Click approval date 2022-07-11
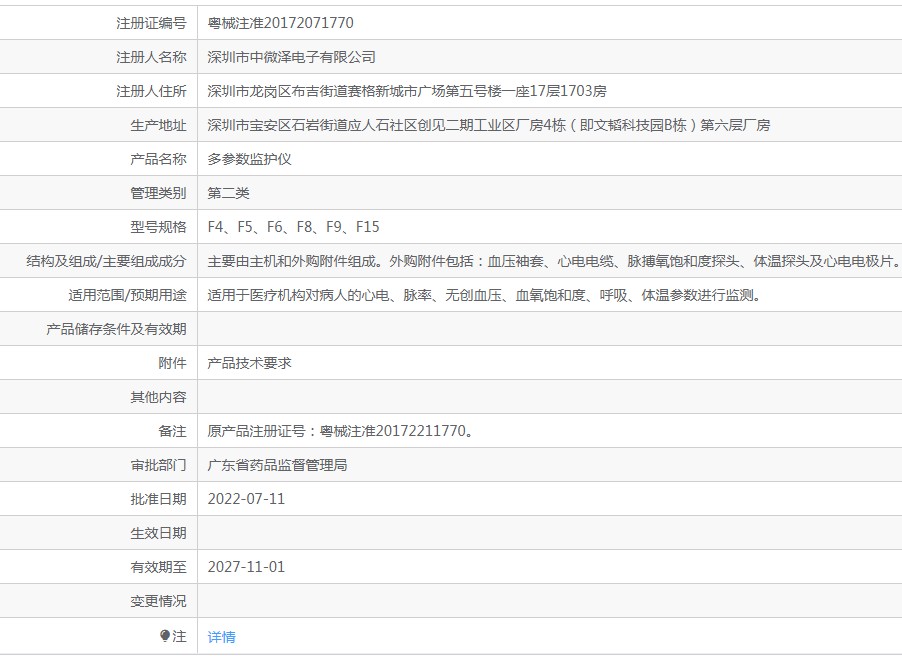902x656 pixels. click(x=246, y=499)
